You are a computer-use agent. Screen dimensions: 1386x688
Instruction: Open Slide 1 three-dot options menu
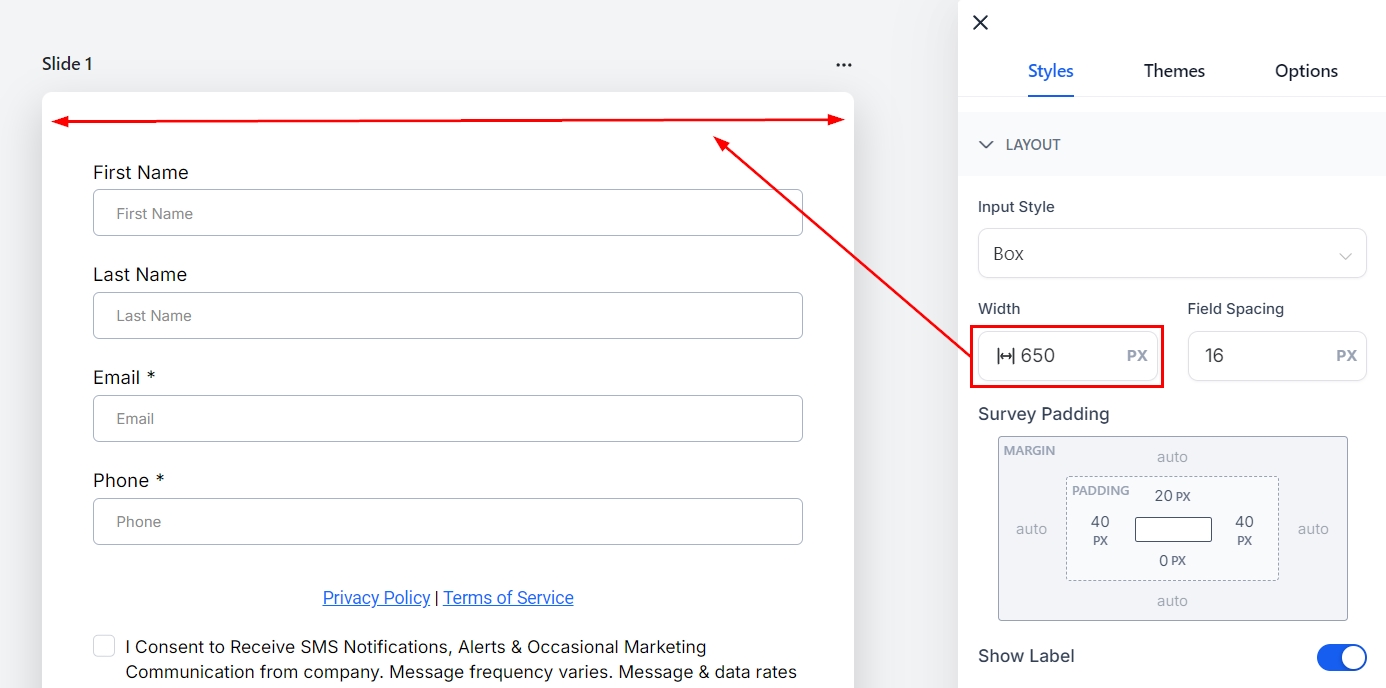point(844,65)
